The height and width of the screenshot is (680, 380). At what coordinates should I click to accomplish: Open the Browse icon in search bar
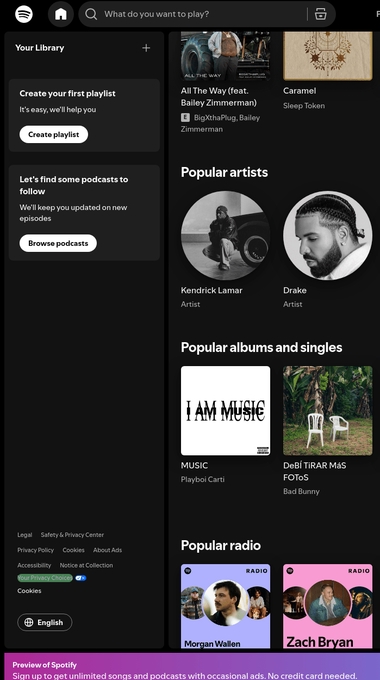coord(321,14)
